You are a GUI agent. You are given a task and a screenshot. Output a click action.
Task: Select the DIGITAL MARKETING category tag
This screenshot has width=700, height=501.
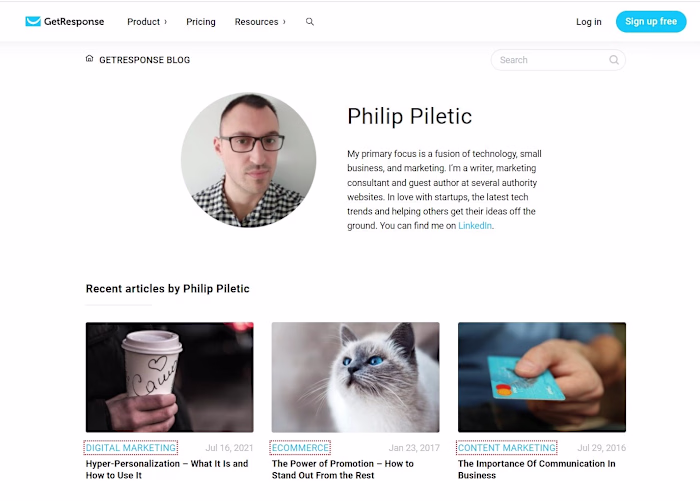tap(131, 447)
